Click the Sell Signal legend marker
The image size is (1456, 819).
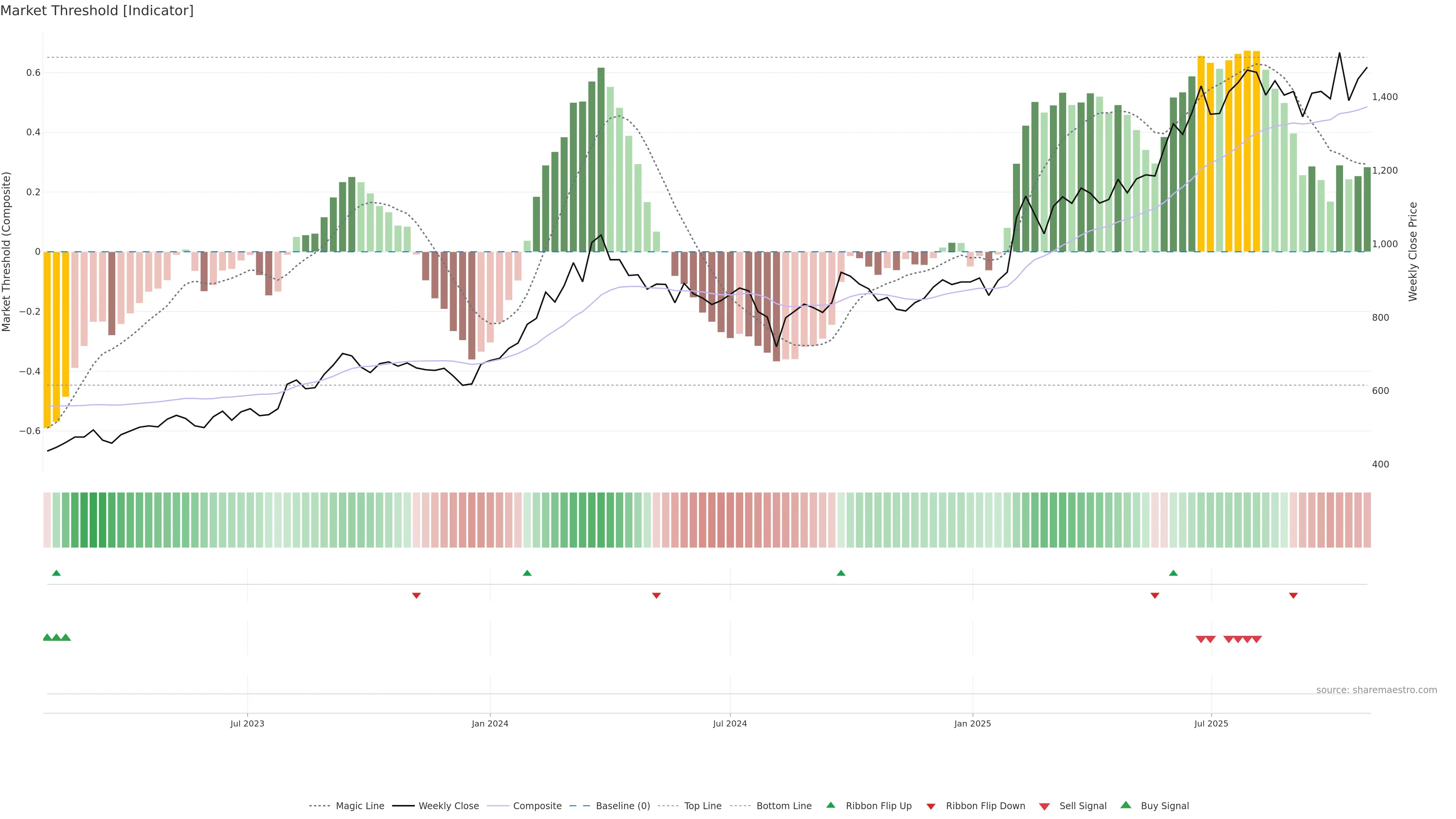pyautogui.click(x=1045, y=806)
